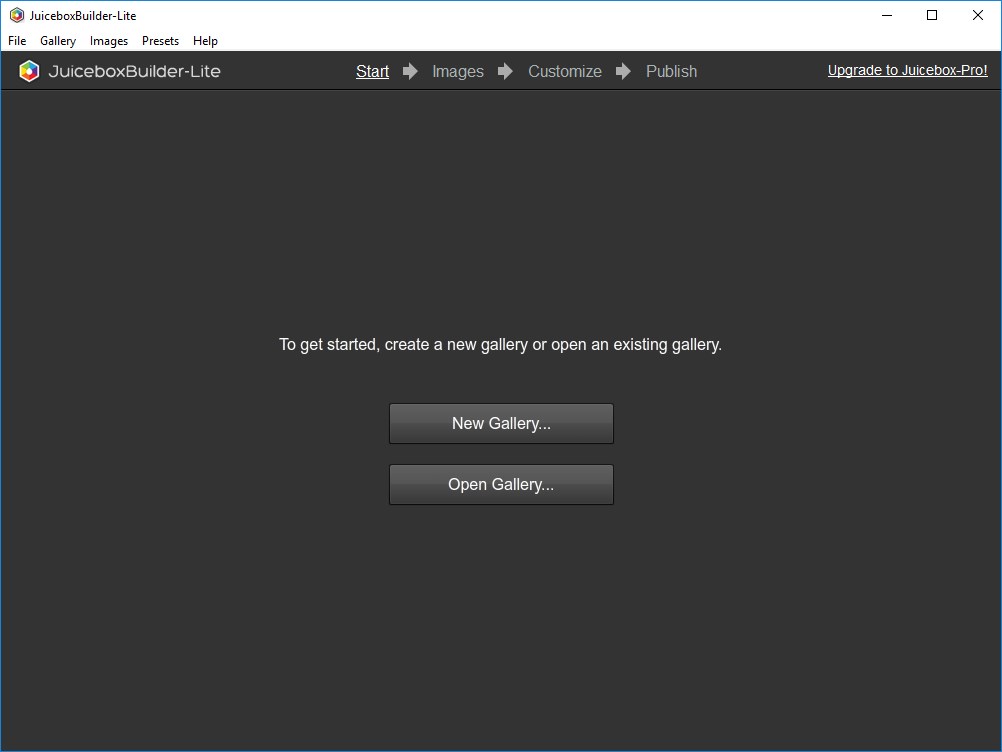Viewport: 1002px width, 752px height.
Task: Click the arrow icon between Images and Customize
Action: 508,71
